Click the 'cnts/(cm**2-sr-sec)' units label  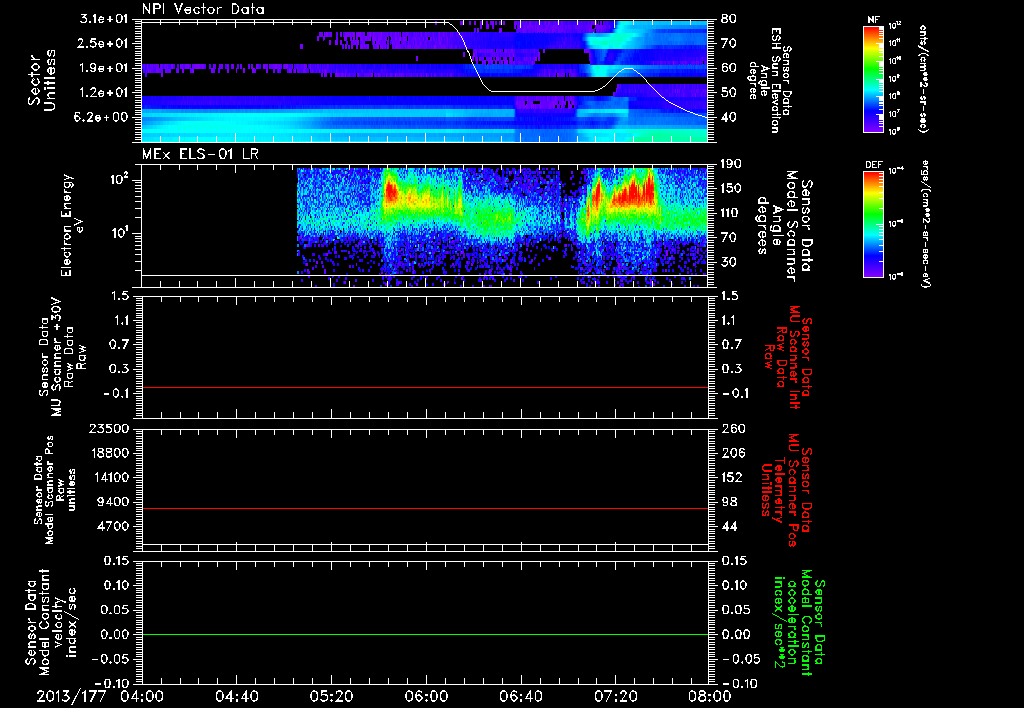[x=923, y=78]
